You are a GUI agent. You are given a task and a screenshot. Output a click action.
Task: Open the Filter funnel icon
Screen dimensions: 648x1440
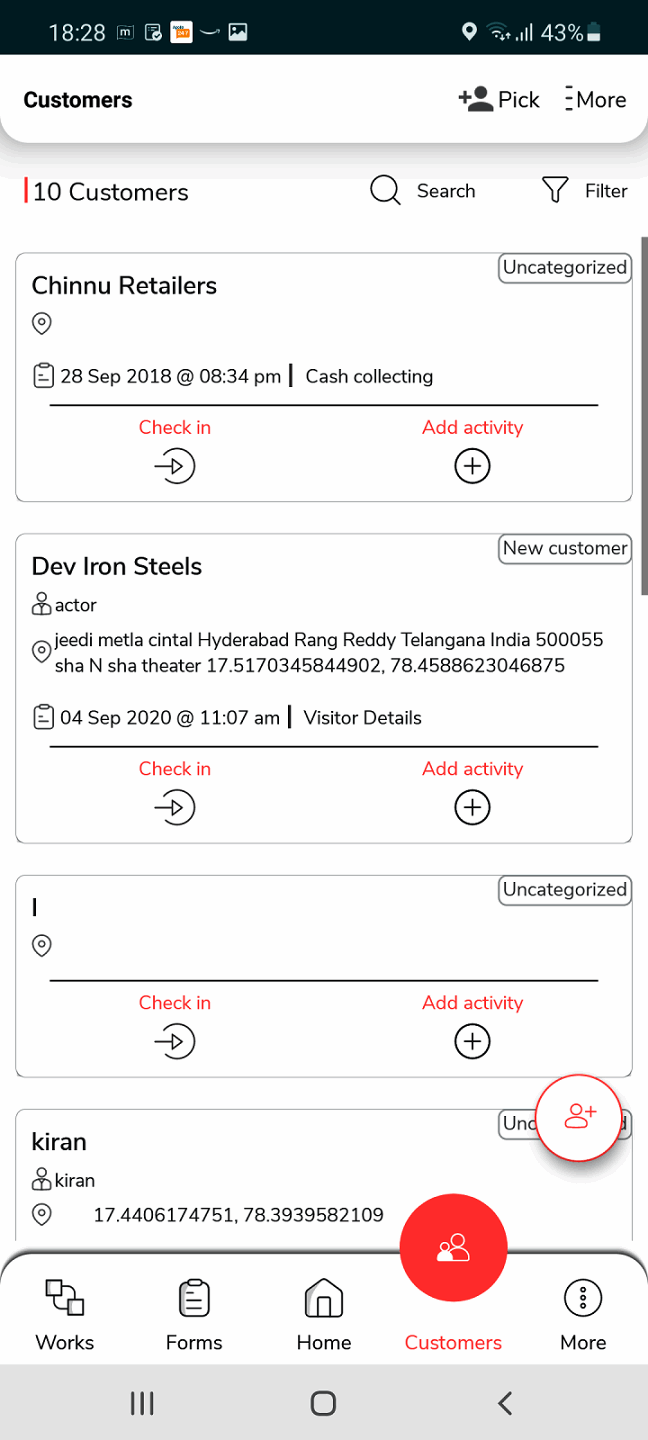[555, 191]
